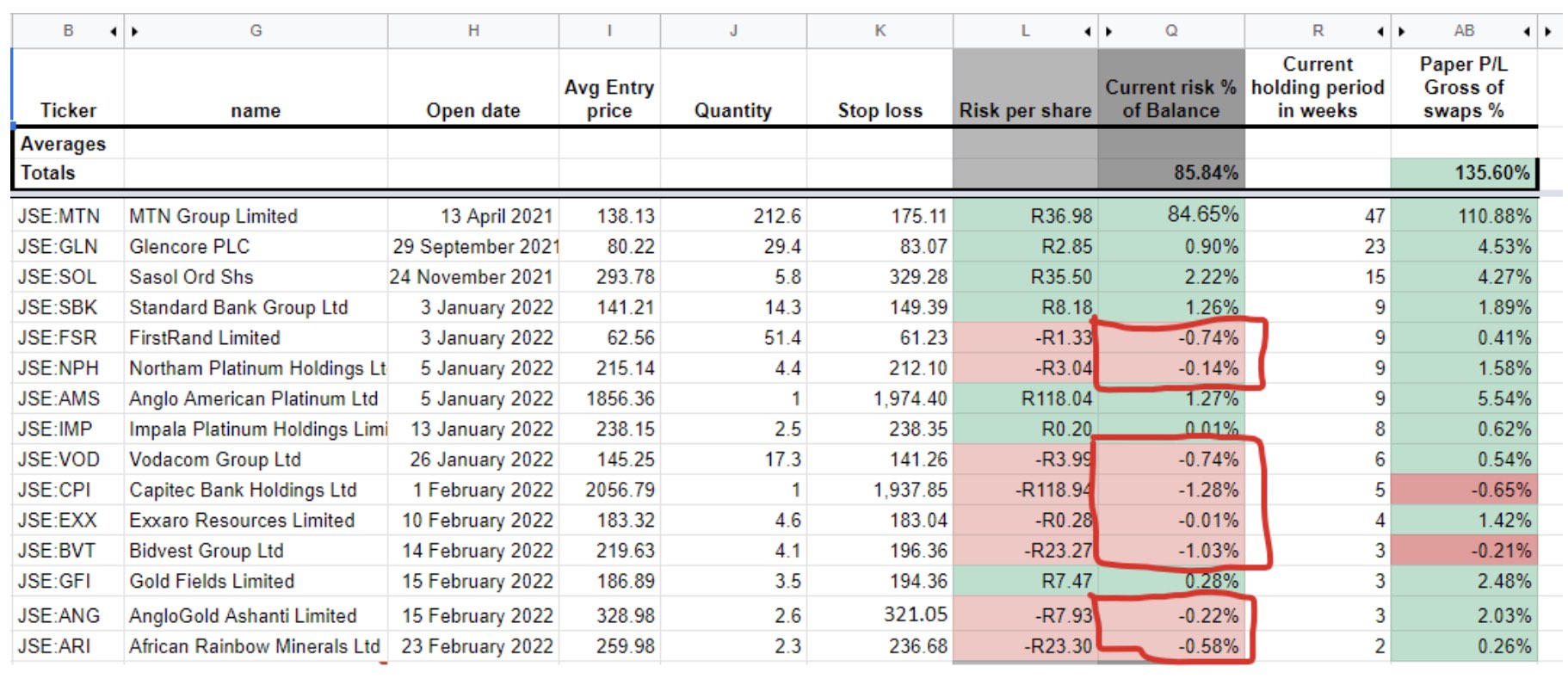1568x685 pixels.
Task: Expand hidden columns left of column Q
Action: 1108,32
